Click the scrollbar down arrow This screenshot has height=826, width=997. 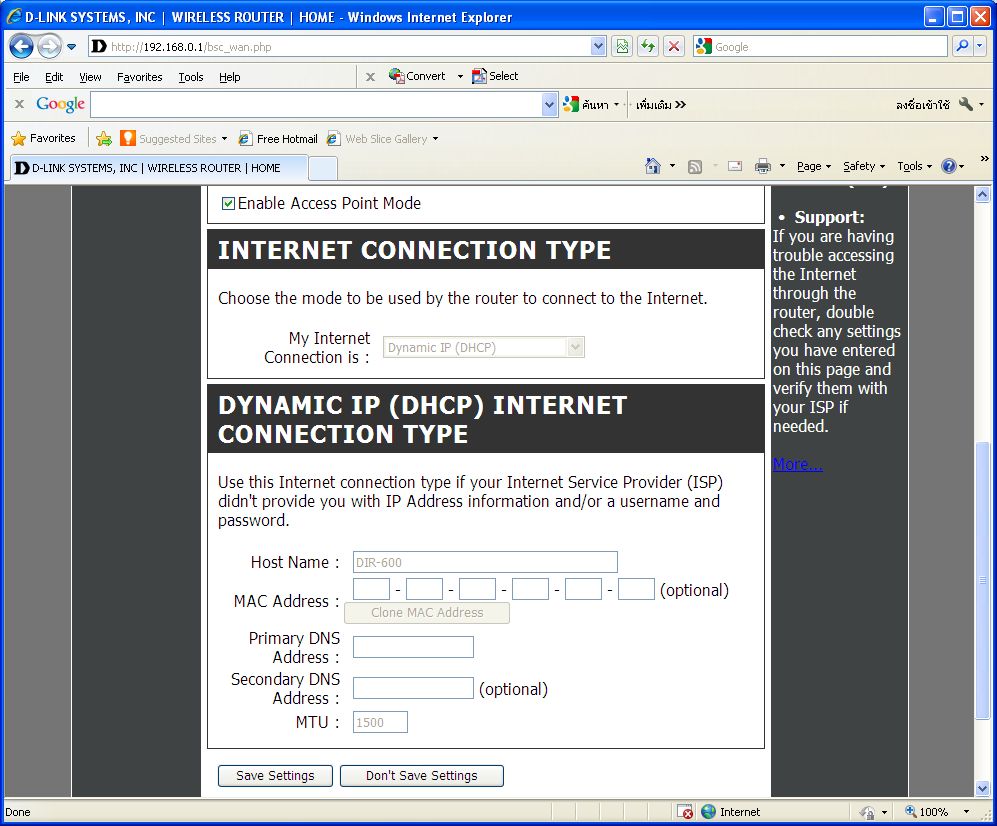tap(982, 788)
